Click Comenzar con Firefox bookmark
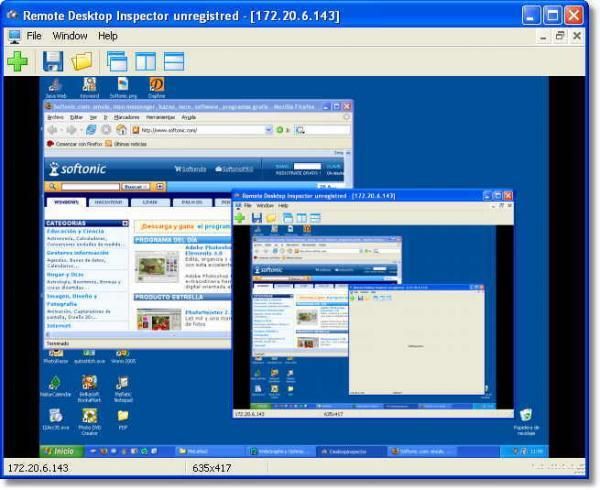Screen dimensions: 600x490 [75, 144]
